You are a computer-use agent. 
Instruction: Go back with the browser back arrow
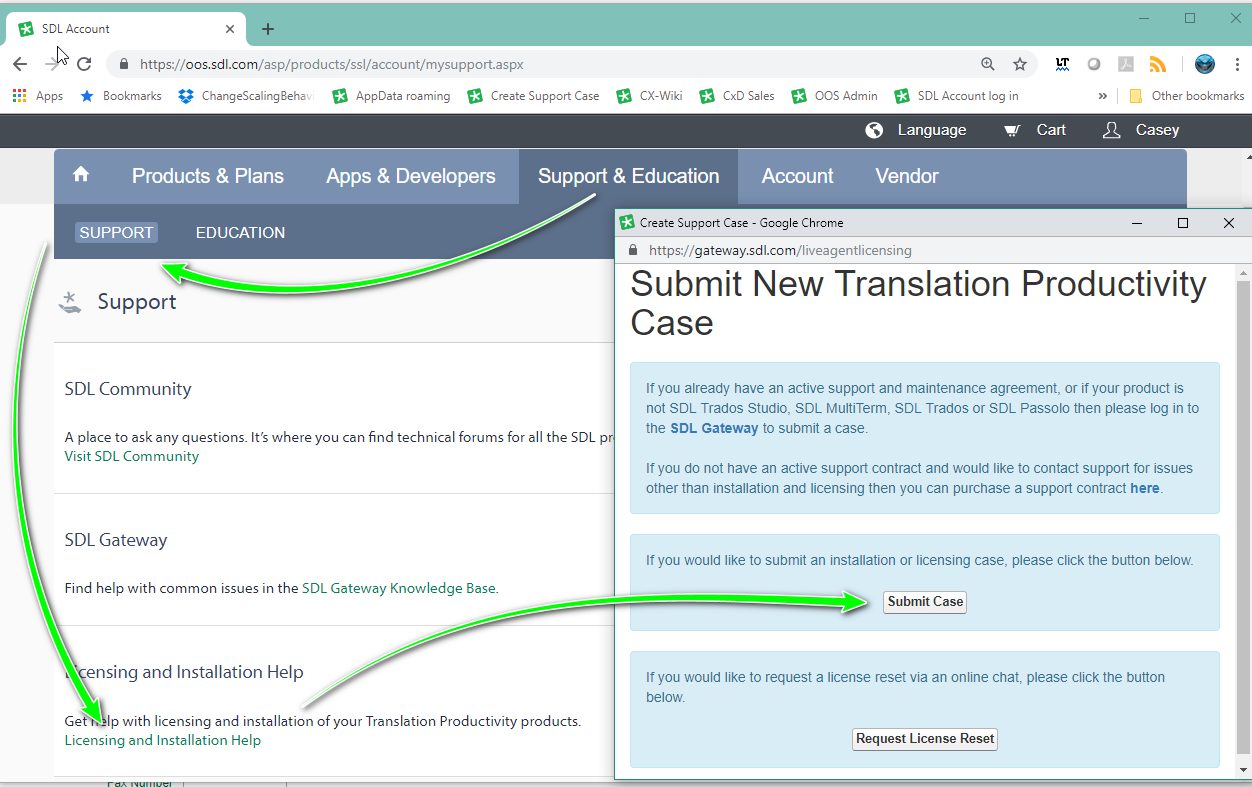point(20,64)
